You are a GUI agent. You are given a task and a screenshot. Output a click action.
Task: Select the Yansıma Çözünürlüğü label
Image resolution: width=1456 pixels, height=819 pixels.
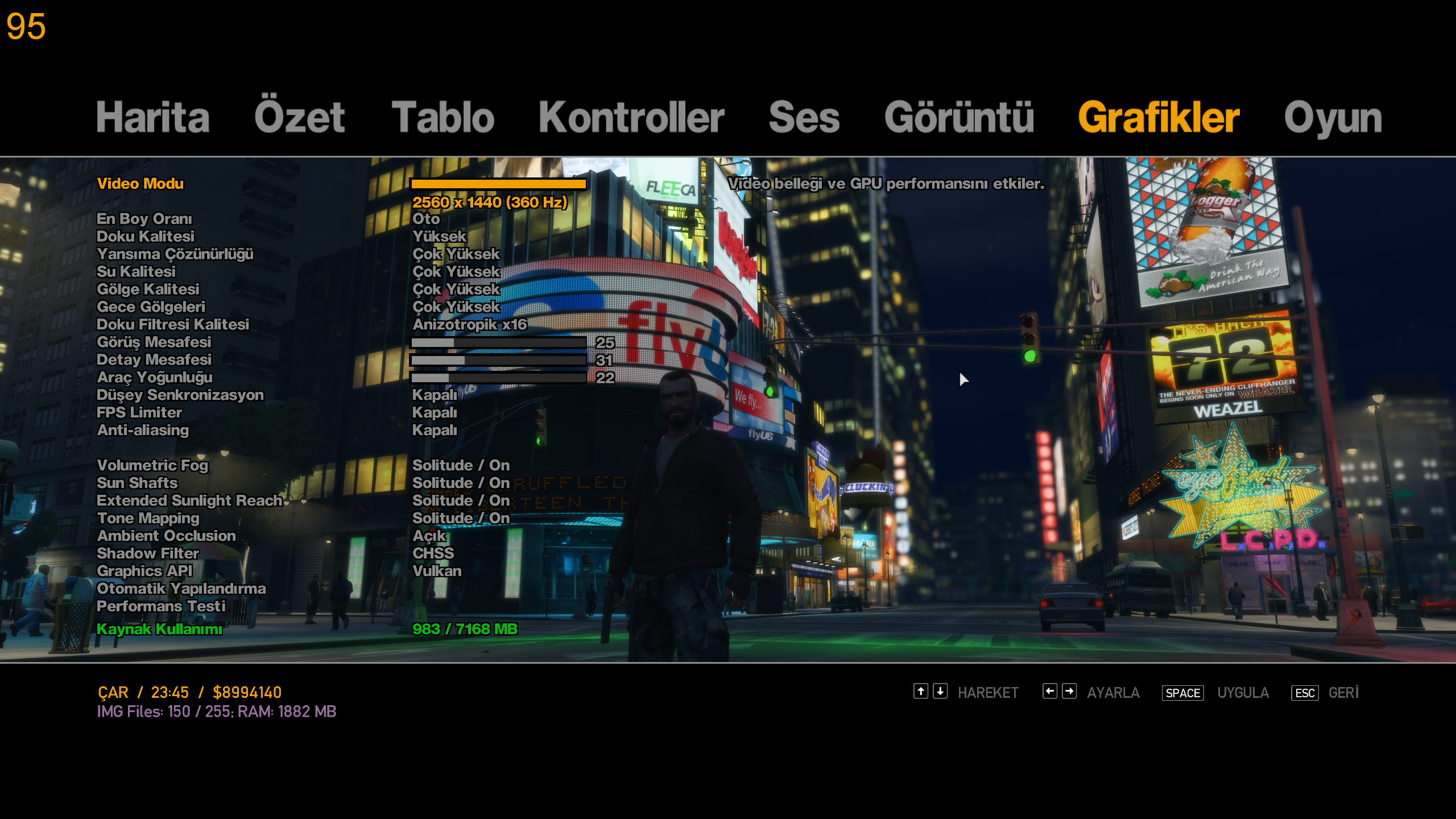(x=175, y=254)
